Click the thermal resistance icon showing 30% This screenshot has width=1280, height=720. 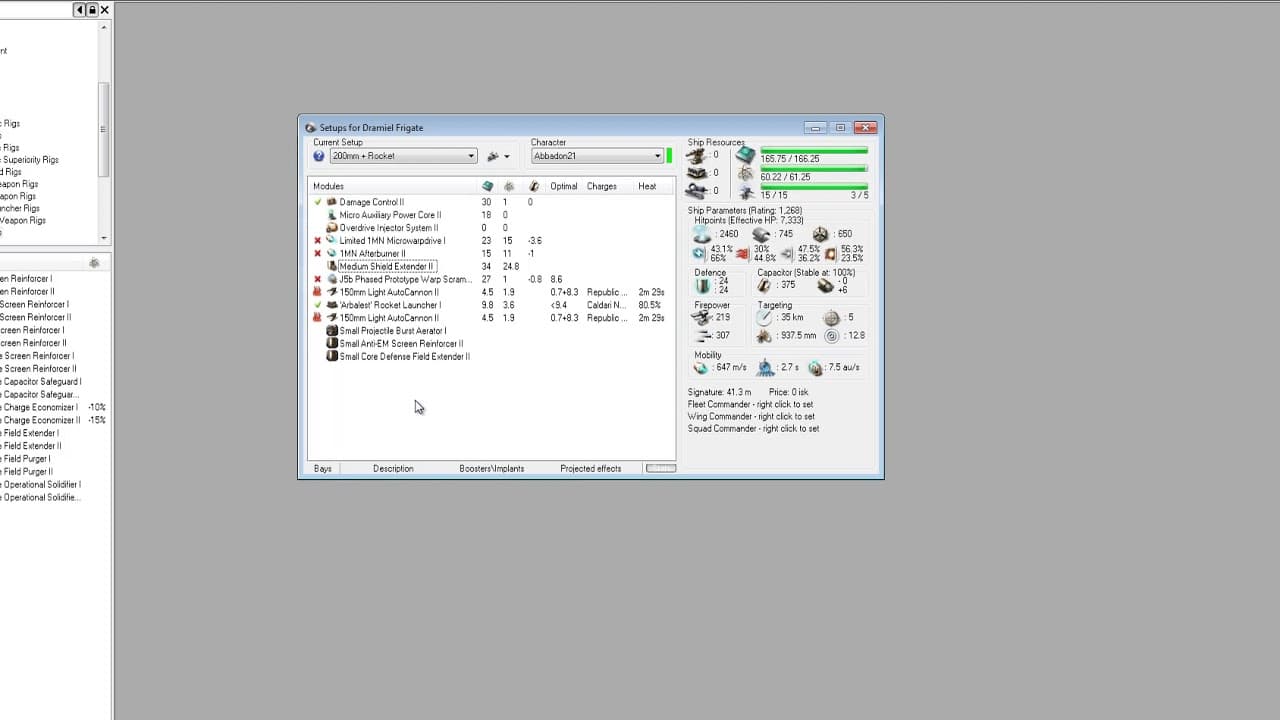[x=743, y=254]
